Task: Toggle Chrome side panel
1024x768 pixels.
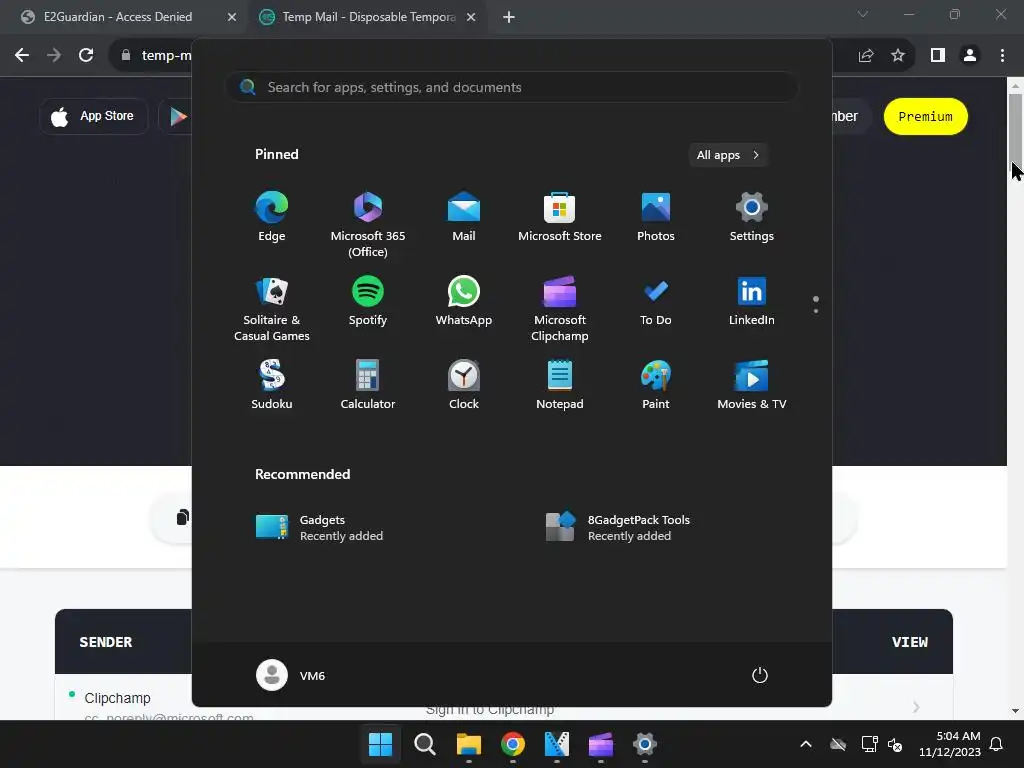Action: click(x=938, y=56)
